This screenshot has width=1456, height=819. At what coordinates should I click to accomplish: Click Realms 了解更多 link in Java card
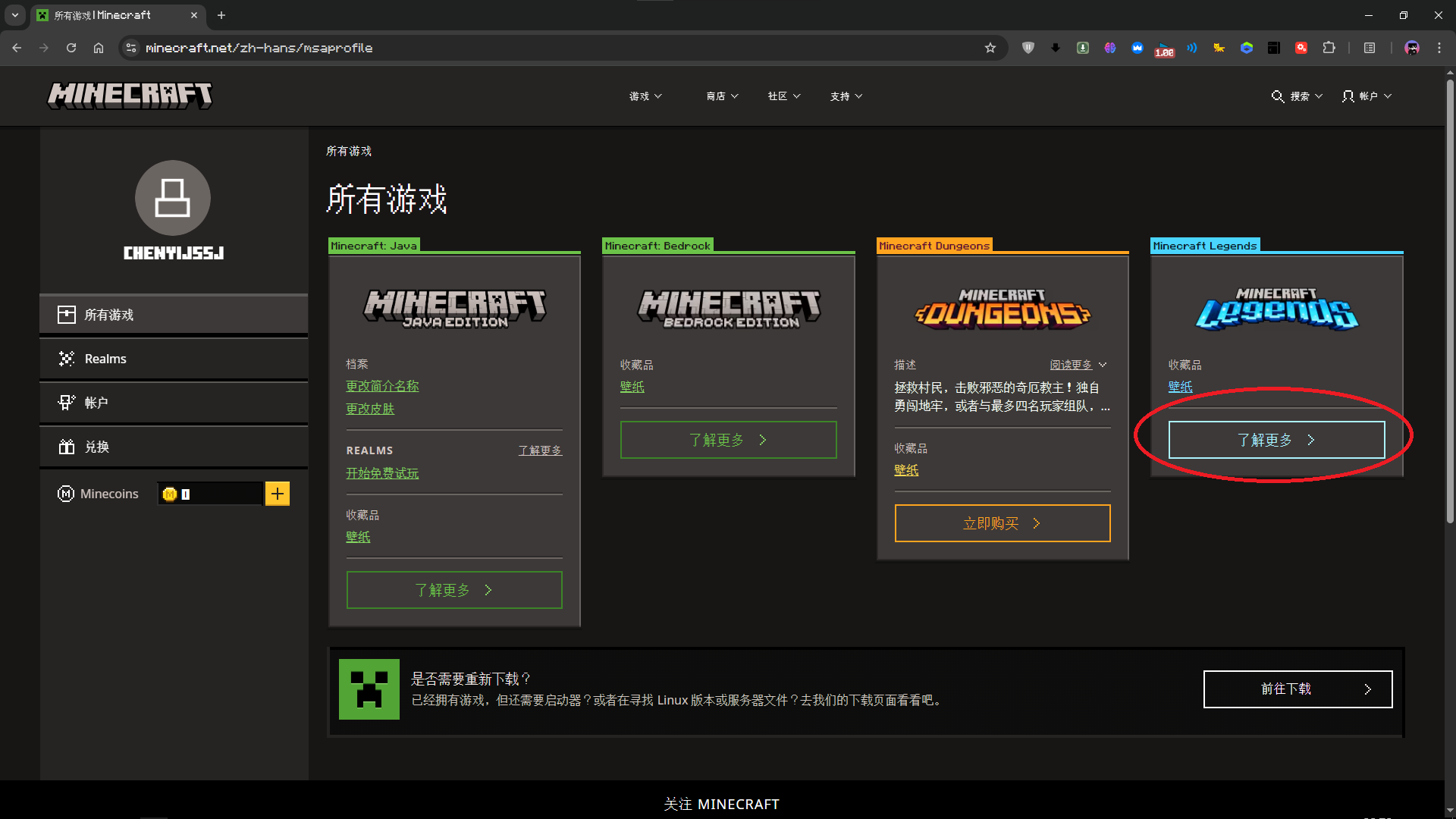pyautogui.click(x=540, y=450)
